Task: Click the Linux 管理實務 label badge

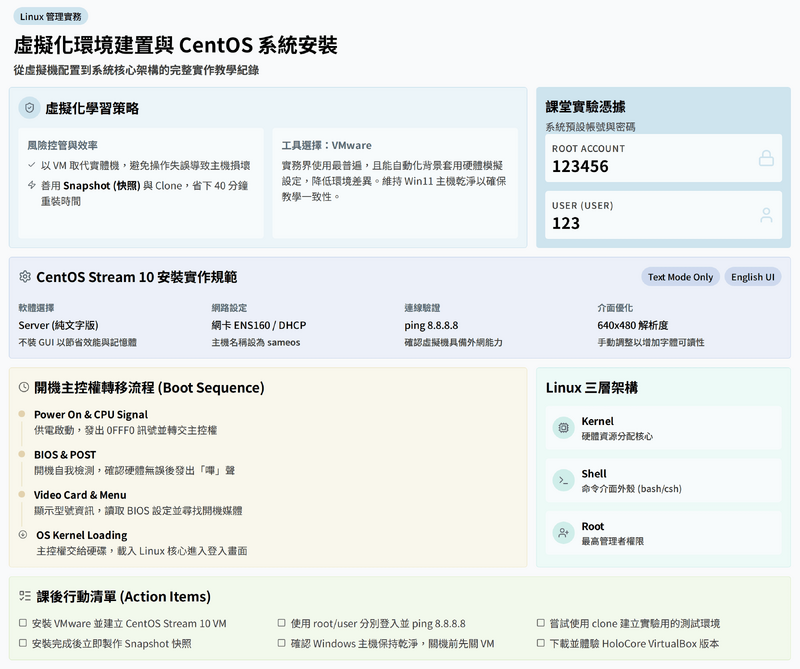Action: [x=51, y=16]
